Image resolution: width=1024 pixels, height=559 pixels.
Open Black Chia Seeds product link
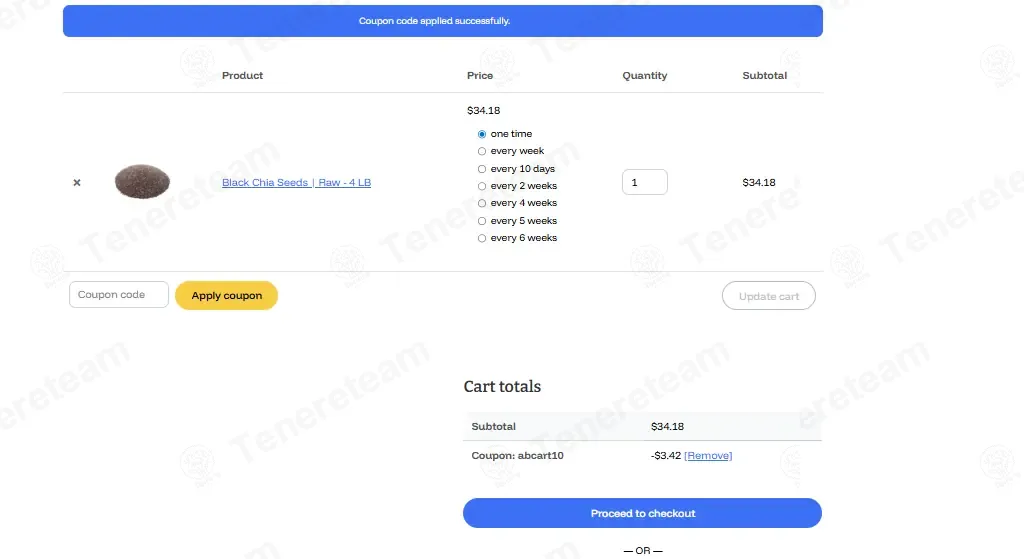click(x=296, y=183)
